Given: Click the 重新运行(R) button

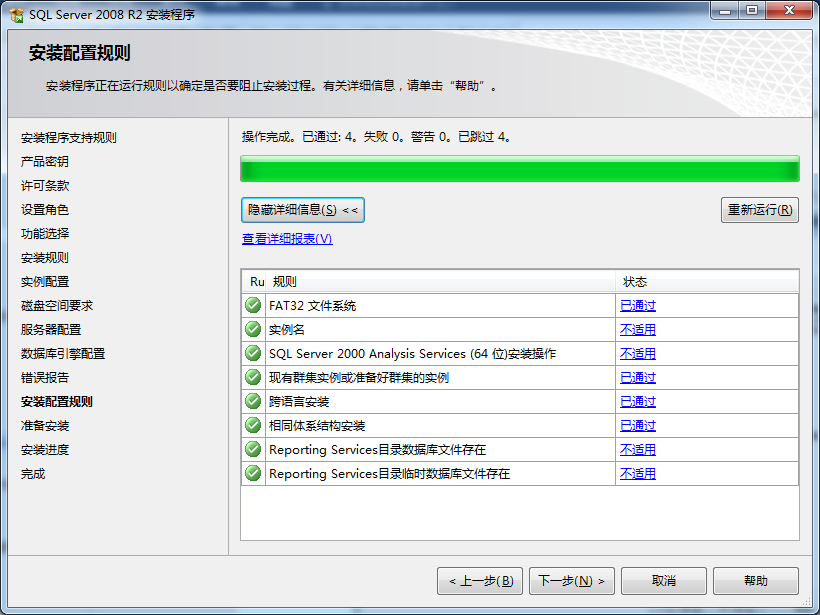Looking at the screenshot, I should pos(759,210).
